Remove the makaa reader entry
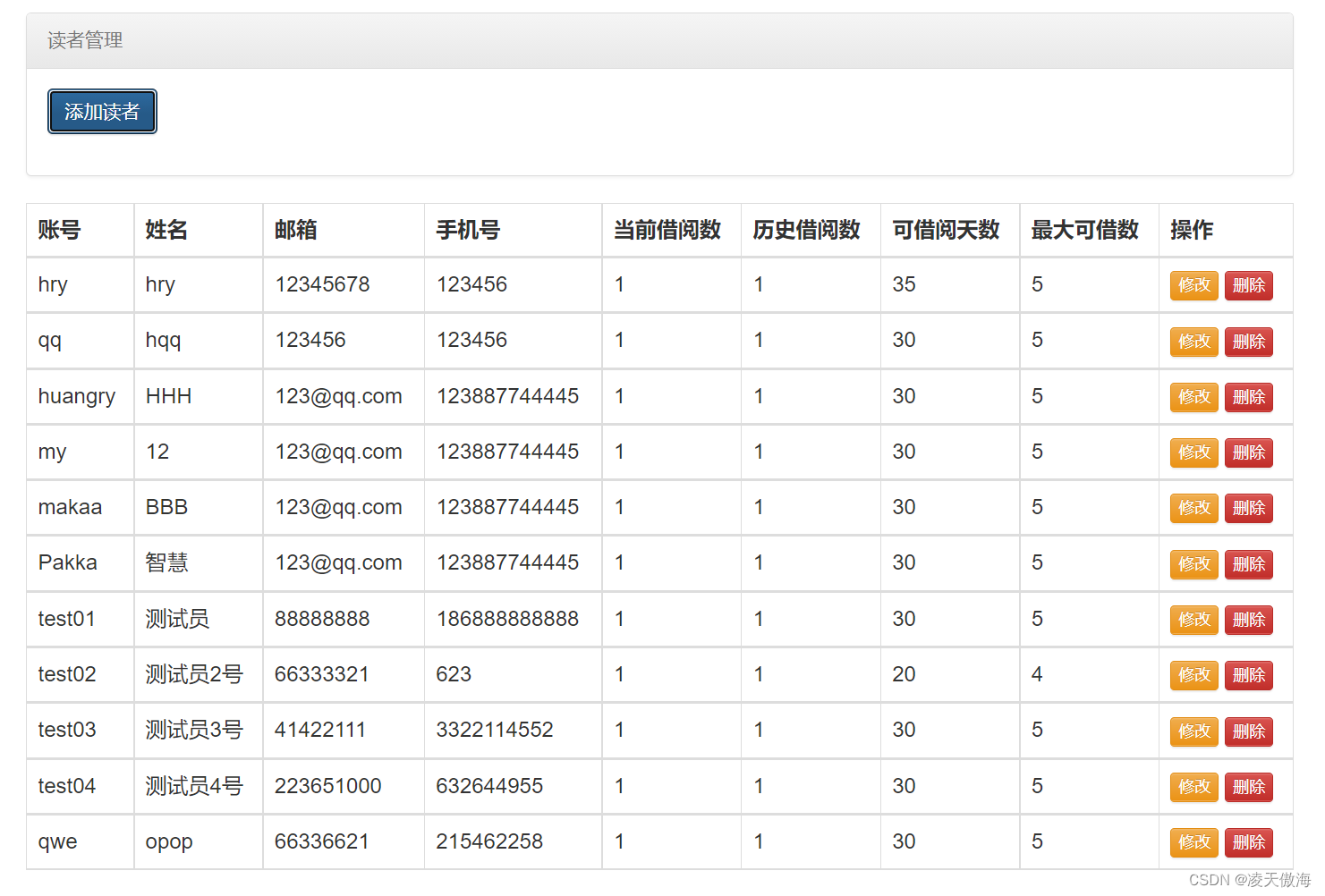Viewport: 1325px width, 896px height. (x=1249, y=508)
